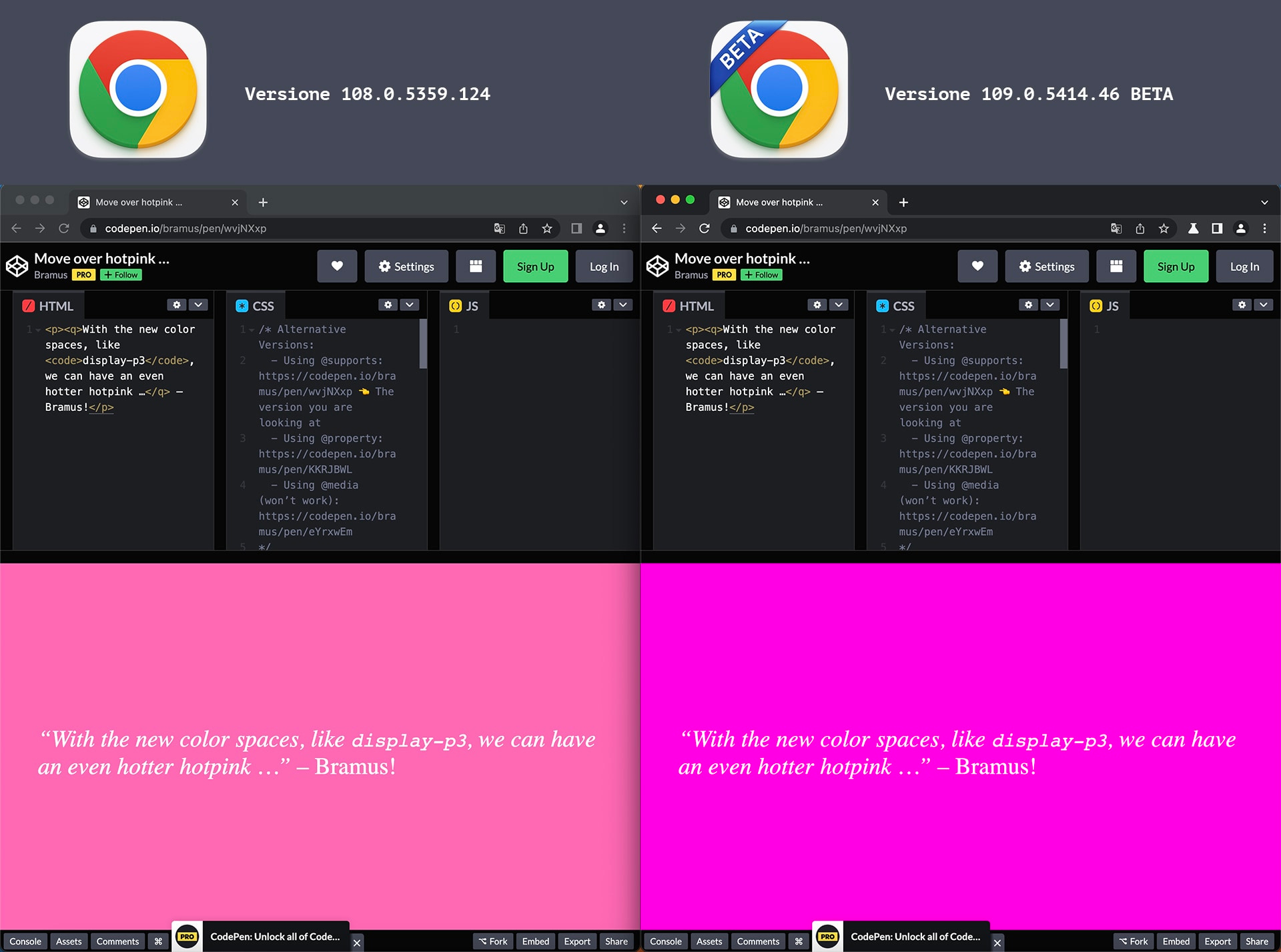The width and height of the screenshot is (1281, 952).
Task: Bookmark page with star in left Chrome
Action: pyautogui.click(x=547, y=228)
